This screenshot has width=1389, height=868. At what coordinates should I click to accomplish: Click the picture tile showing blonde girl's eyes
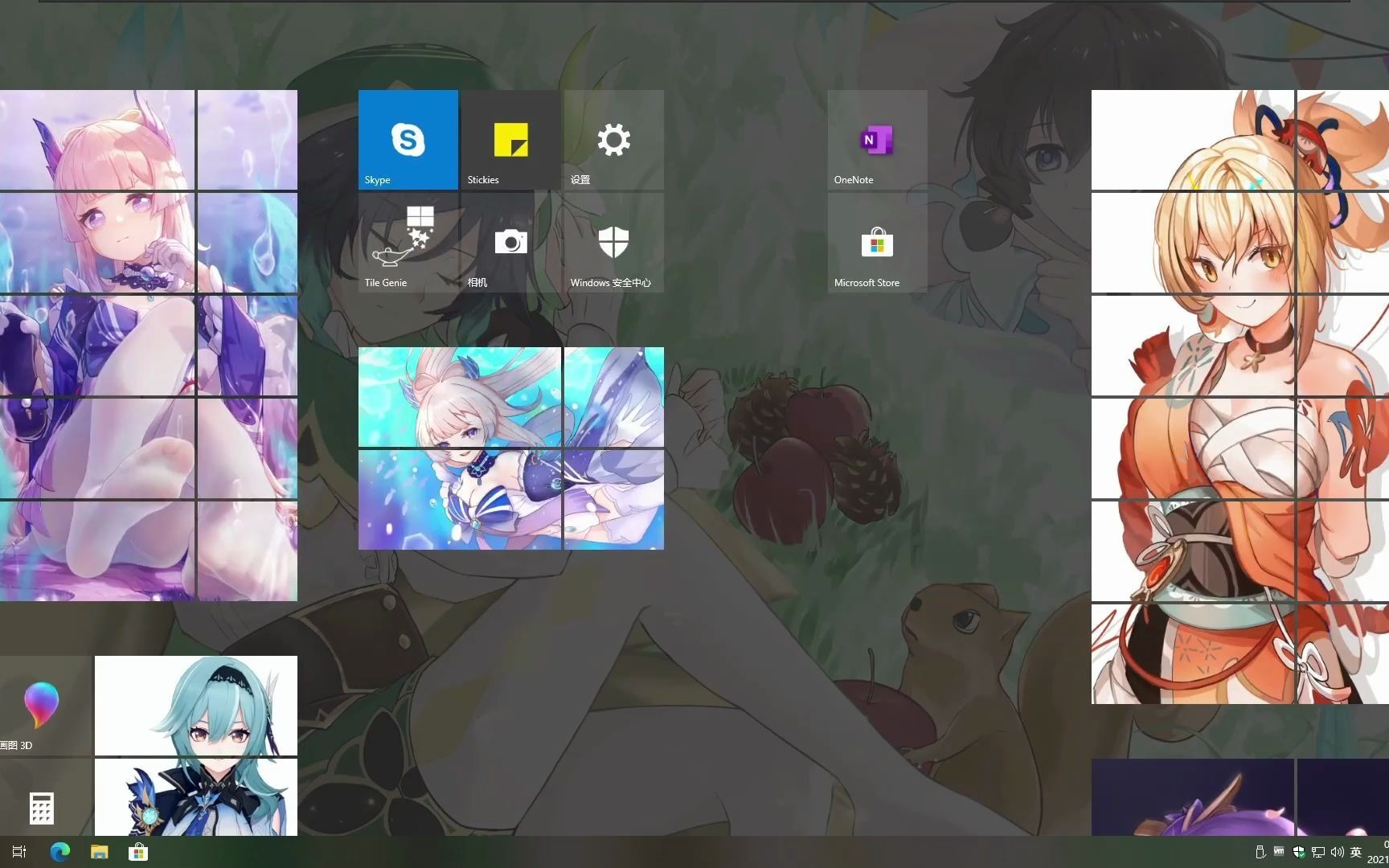click(x=1193, y=243)
